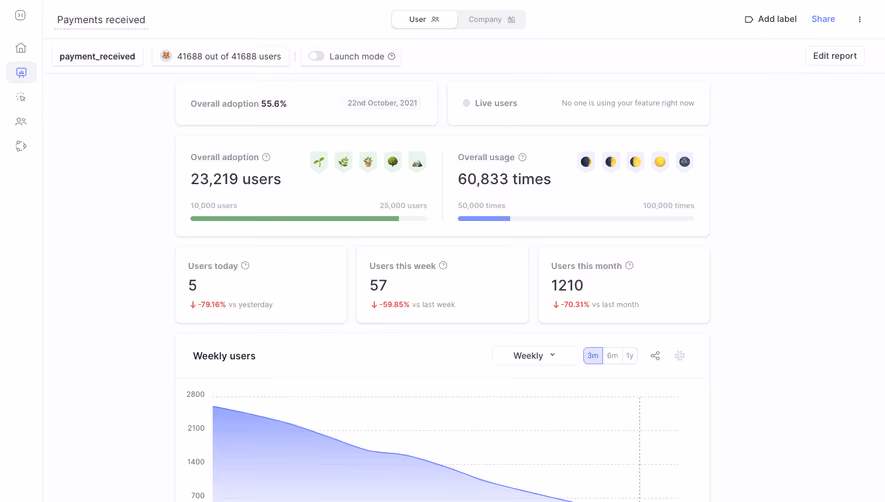Open the Home icon in sidebar
This screenshot has height=502, width=885.
(21, 48)
